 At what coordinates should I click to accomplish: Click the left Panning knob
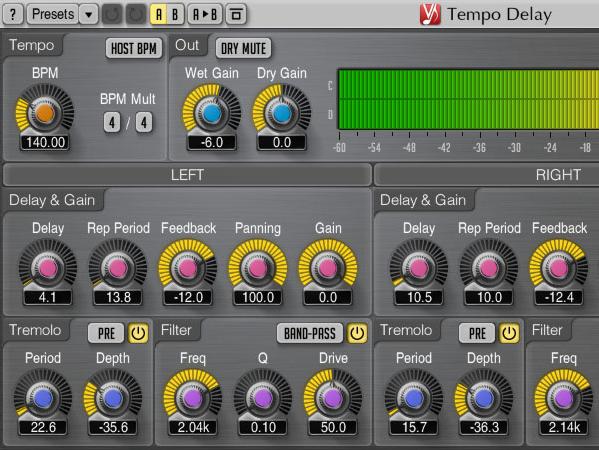pyautogui.click(x=258, y=268)
